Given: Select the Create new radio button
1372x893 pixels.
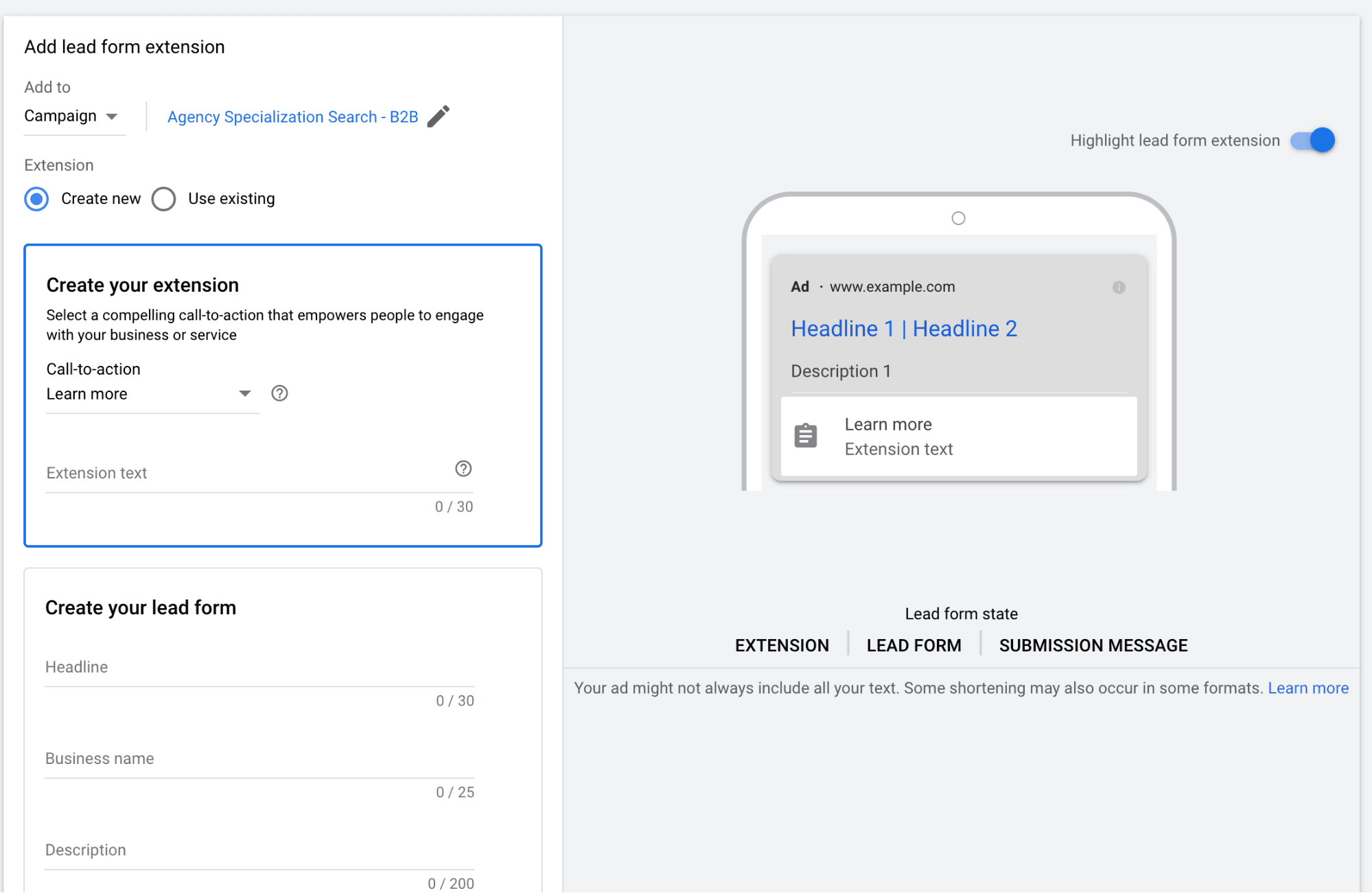Looking at the screenshot, I should 36,199.
